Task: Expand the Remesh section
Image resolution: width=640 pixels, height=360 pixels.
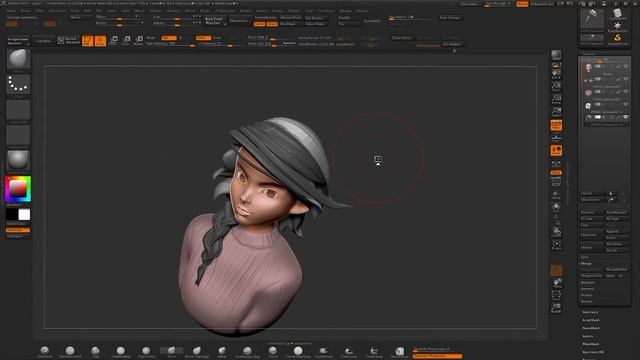Action: pyautogui.click(x=587, y=289)
